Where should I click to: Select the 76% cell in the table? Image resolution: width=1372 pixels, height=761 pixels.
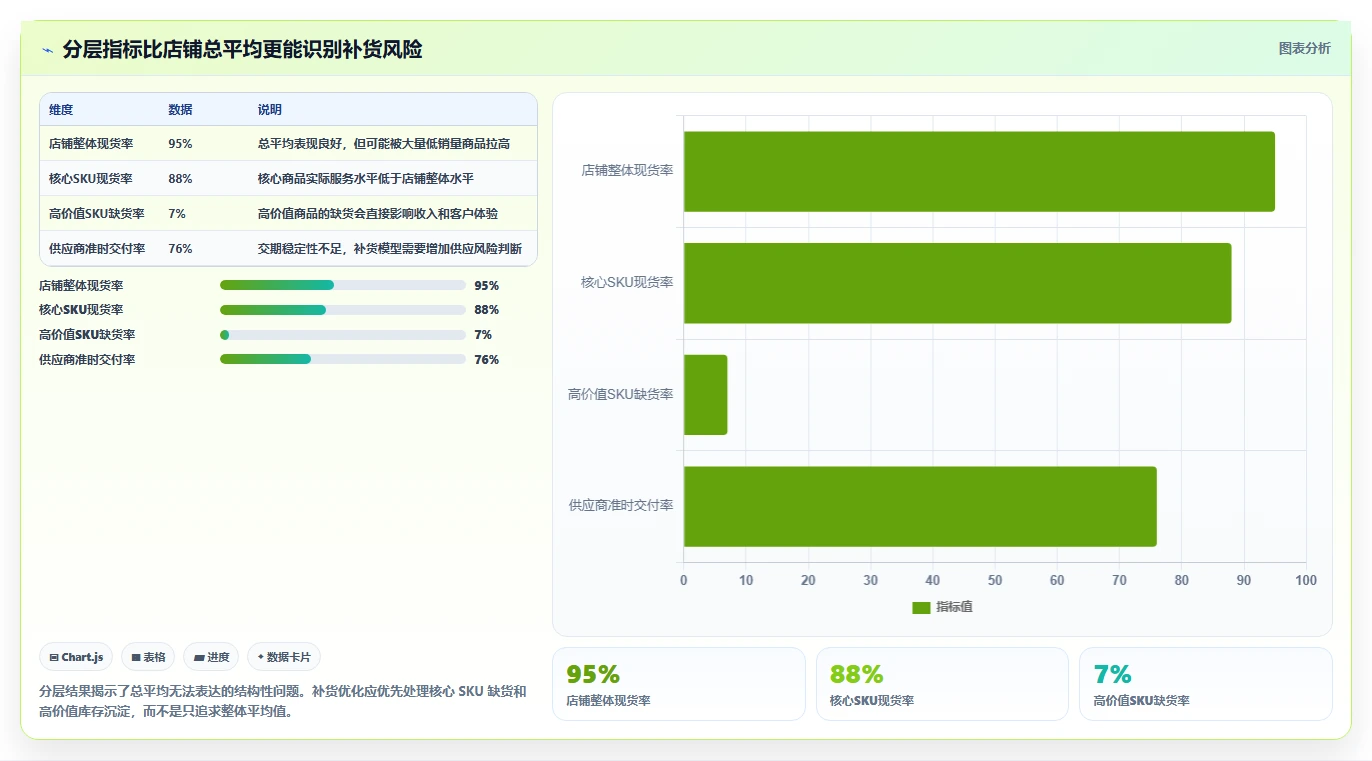click(180, 249)
